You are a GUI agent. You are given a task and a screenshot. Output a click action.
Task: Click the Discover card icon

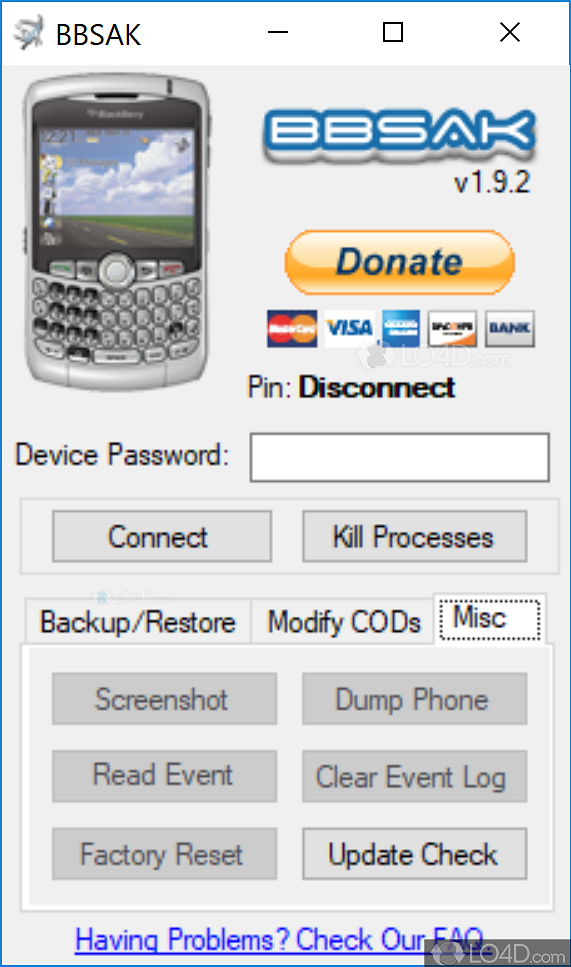tap(453, 329)
